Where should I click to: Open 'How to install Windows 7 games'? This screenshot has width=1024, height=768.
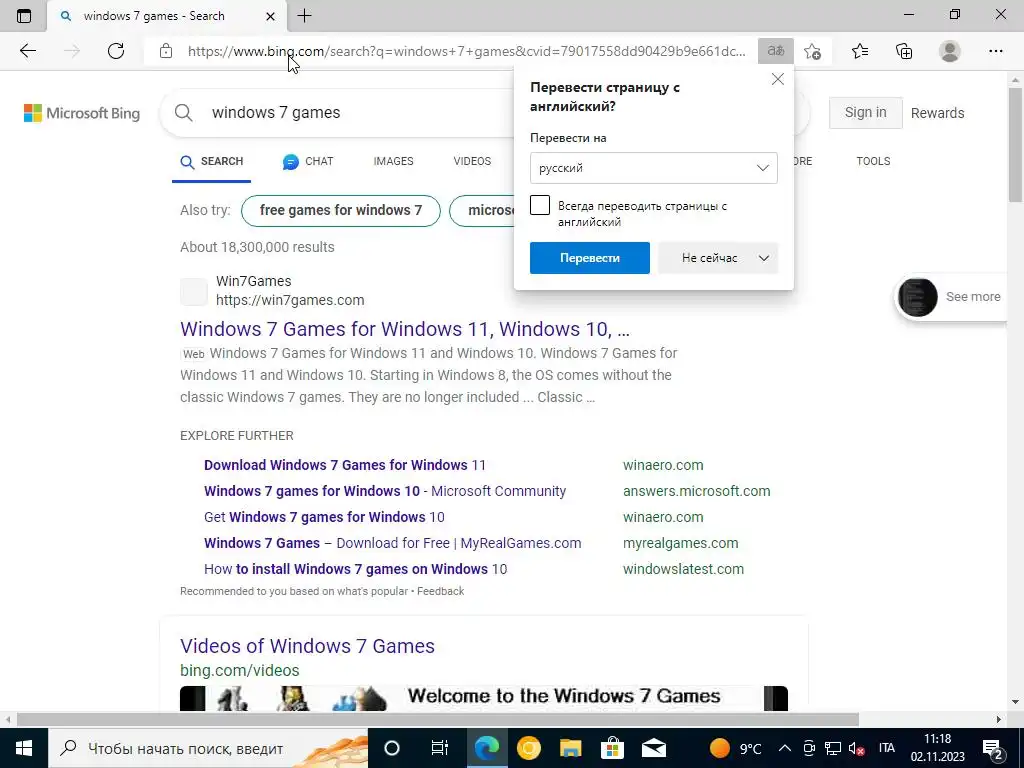355,569
